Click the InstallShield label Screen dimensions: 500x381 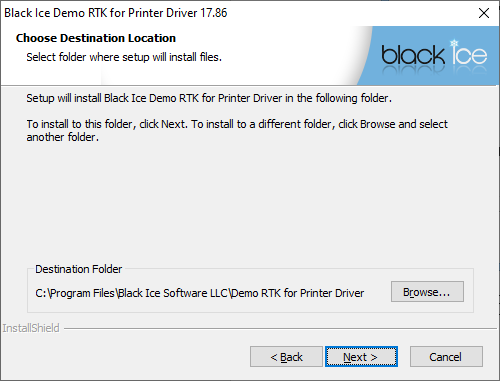(x=31, y=328)
